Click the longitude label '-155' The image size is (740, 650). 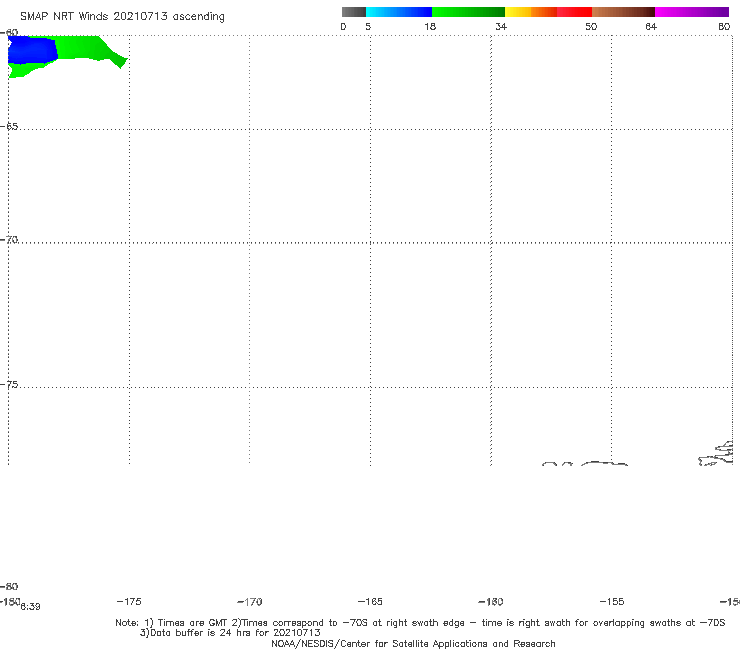pyautogui.click(x=612, y=602)
